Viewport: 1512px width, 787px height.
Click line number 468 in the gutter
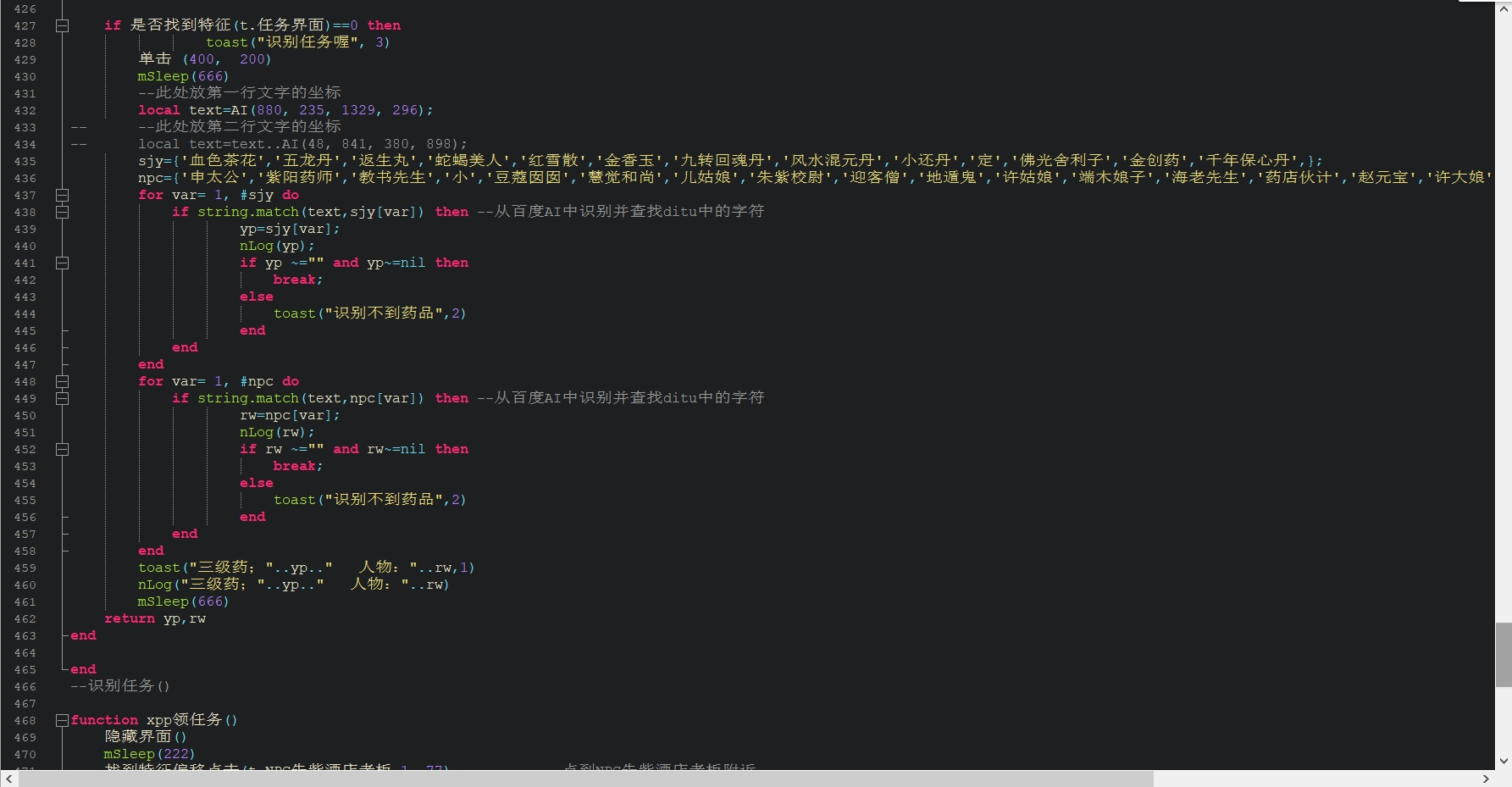click(25, 720)
